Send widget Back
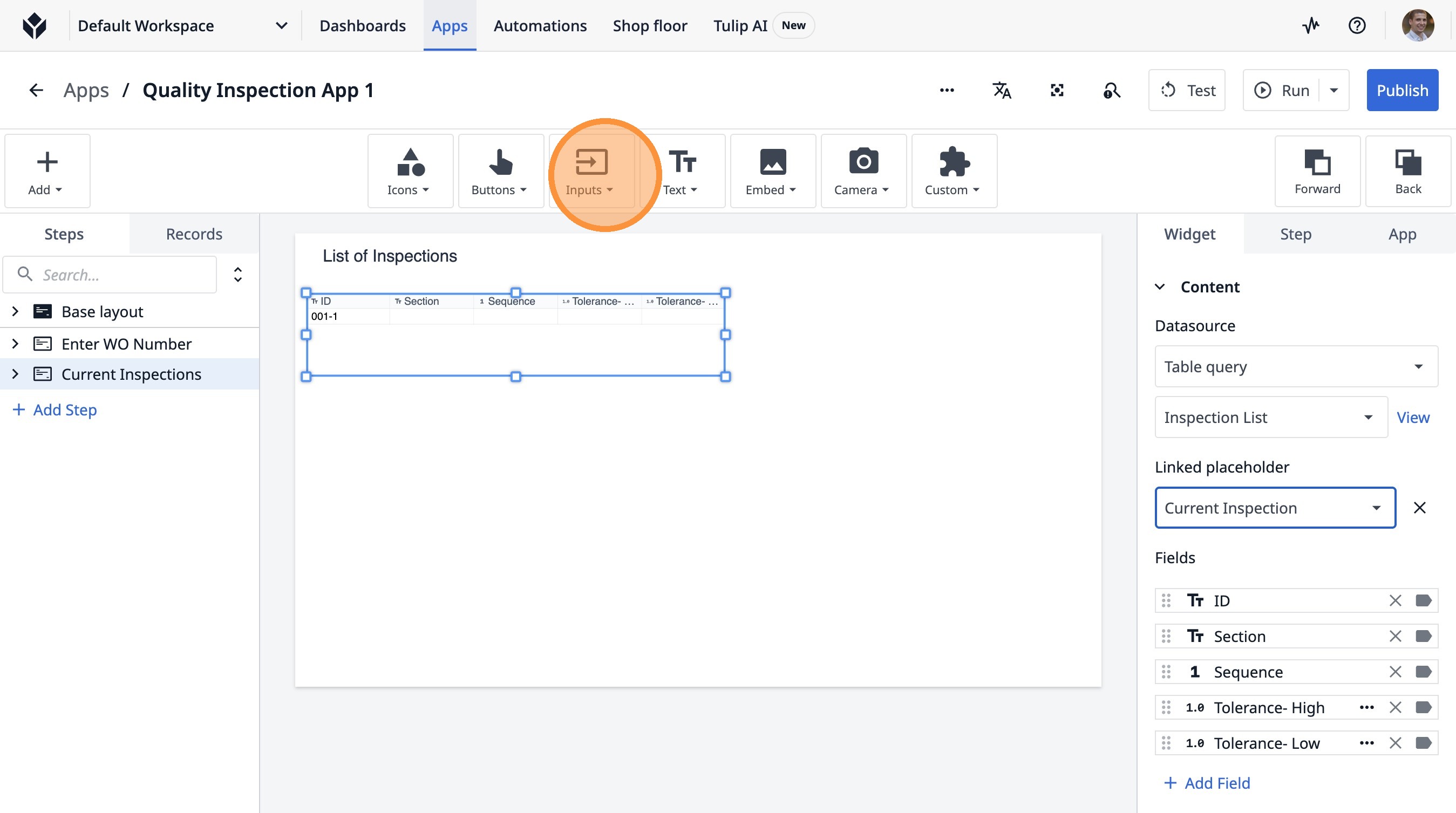 1407,171
